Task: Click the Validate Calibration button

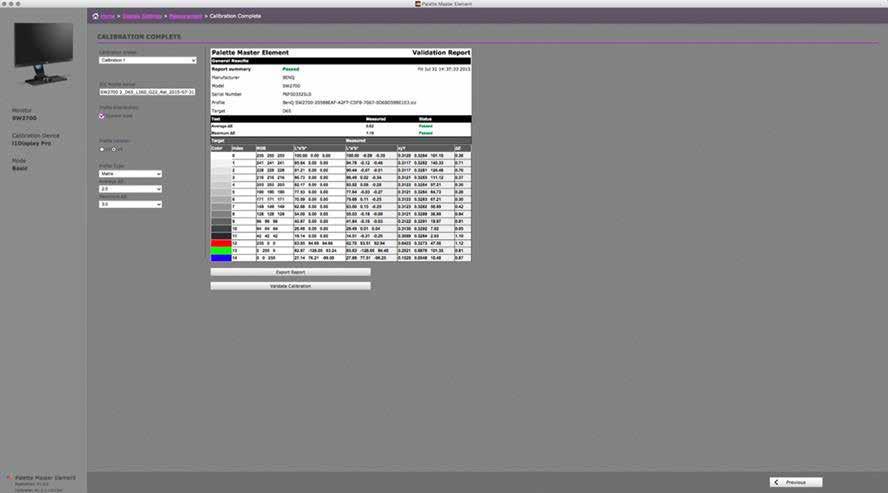Action: coord(291,286)
